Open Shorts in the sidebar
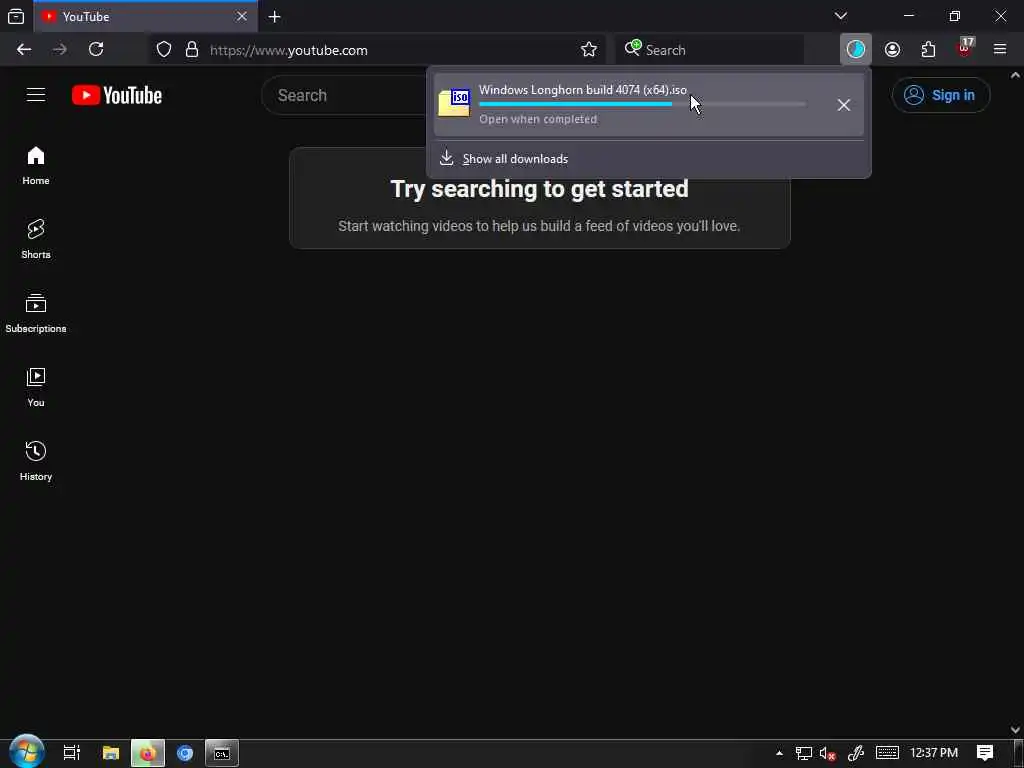Image resolution: width=1024 pixels, height=768 pixels. [36, 240]
